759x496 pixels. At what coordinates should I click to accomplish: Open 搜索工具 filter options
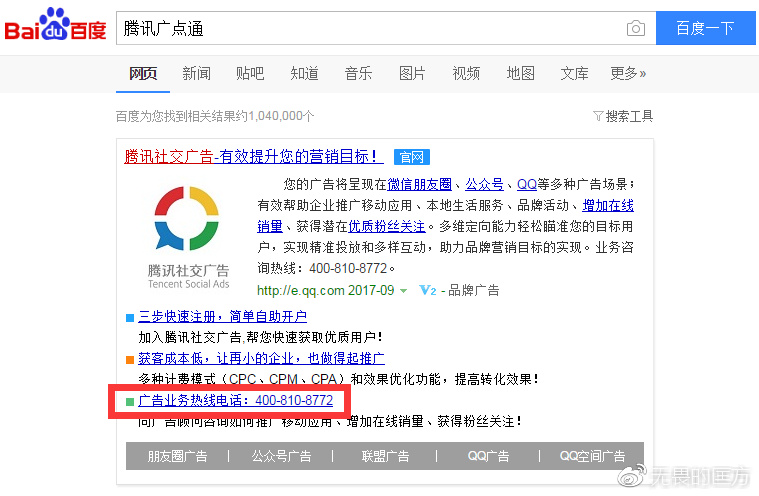(x=623, y=116)
